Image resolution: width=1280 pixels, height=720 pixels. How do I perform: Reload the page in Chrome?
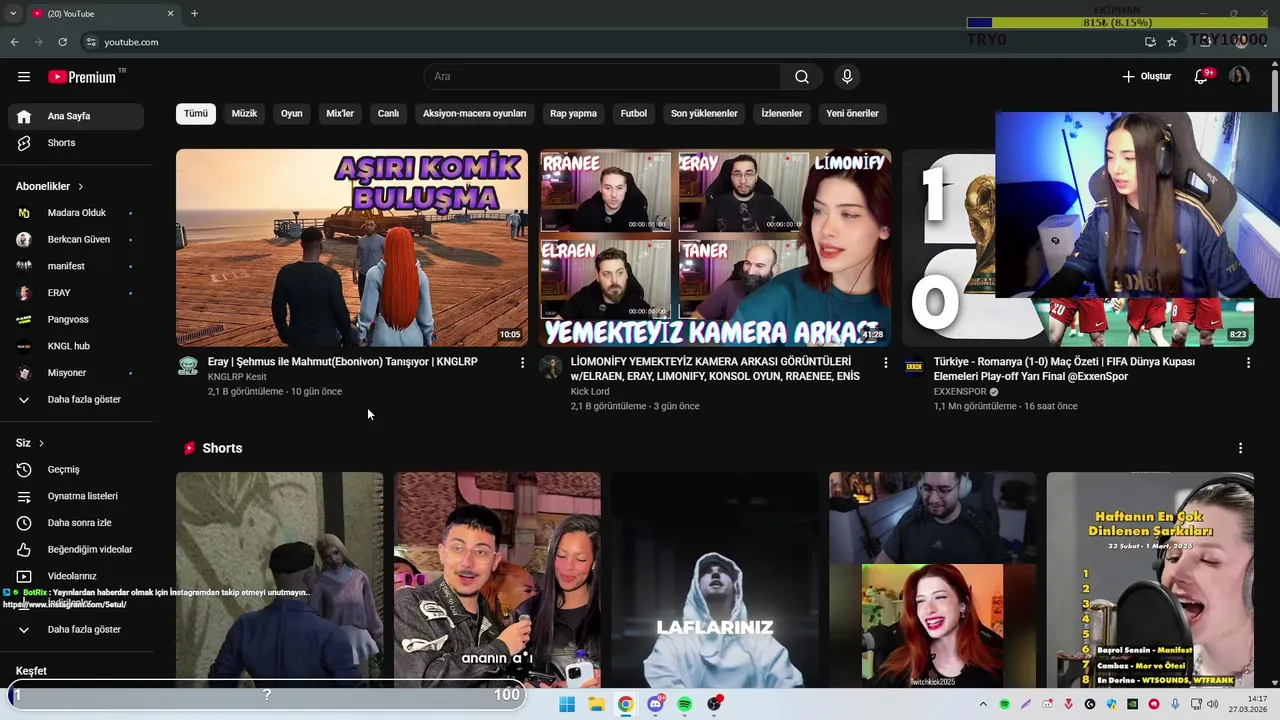click(x=63, y=42)
